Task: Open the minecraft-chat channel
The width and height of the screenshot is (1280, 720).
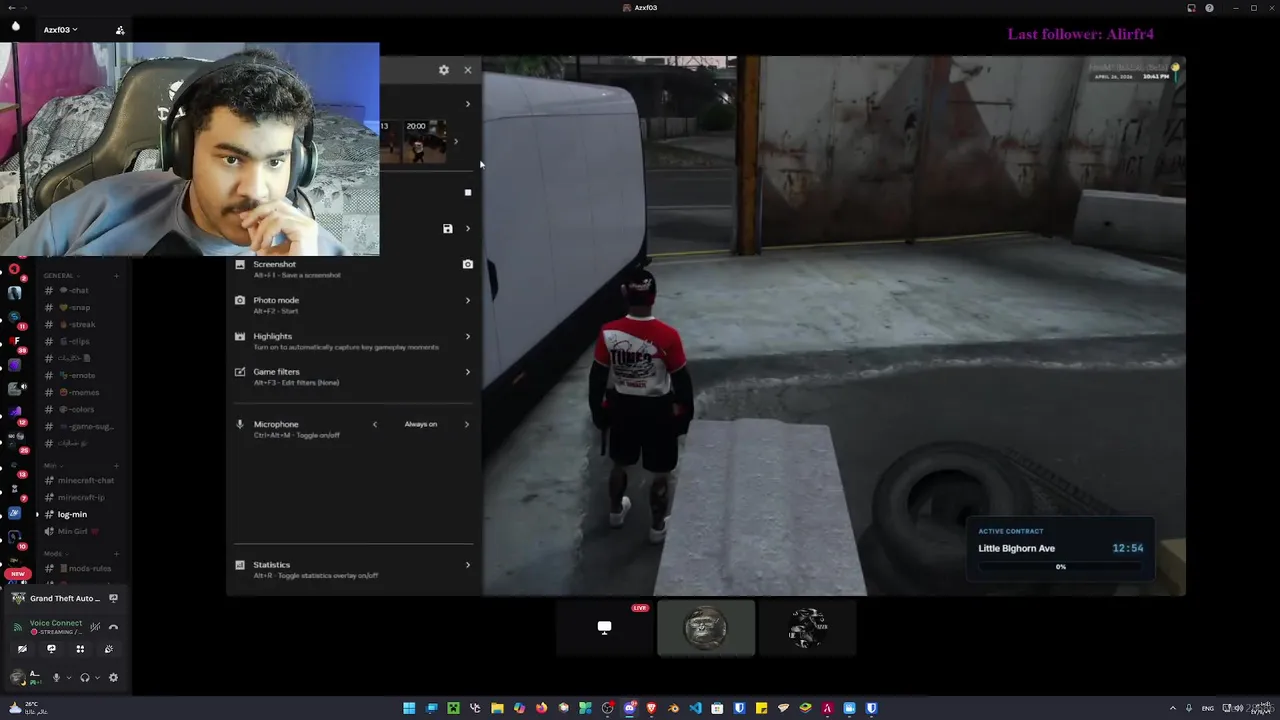Action: 81,480
